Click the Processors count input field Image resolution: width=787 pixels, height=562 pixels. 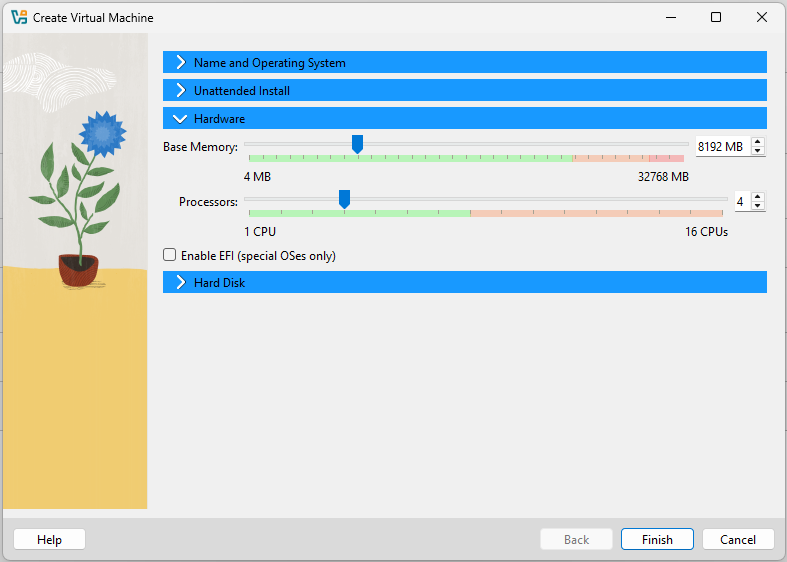(x=742, y=202)
